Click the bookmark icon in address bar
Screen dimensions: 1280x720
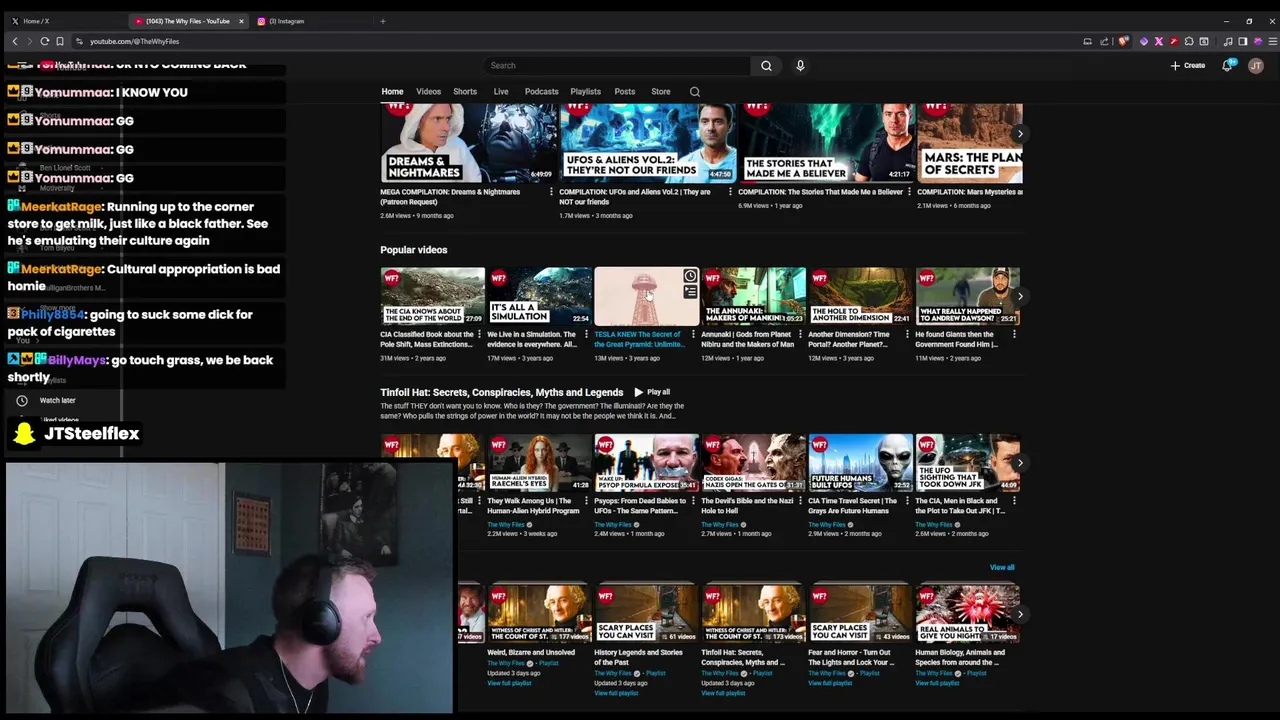pos(60,41)
